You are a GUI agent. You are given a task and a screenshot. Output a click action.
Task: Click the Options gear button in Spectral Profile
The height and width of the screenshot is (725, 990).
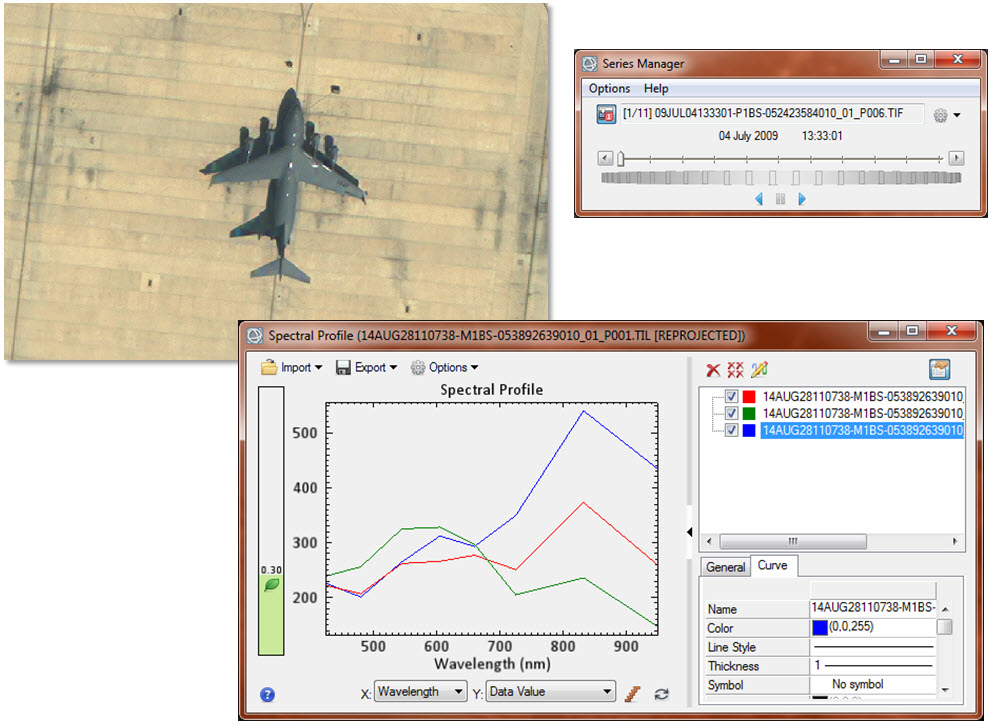[445, 367]
